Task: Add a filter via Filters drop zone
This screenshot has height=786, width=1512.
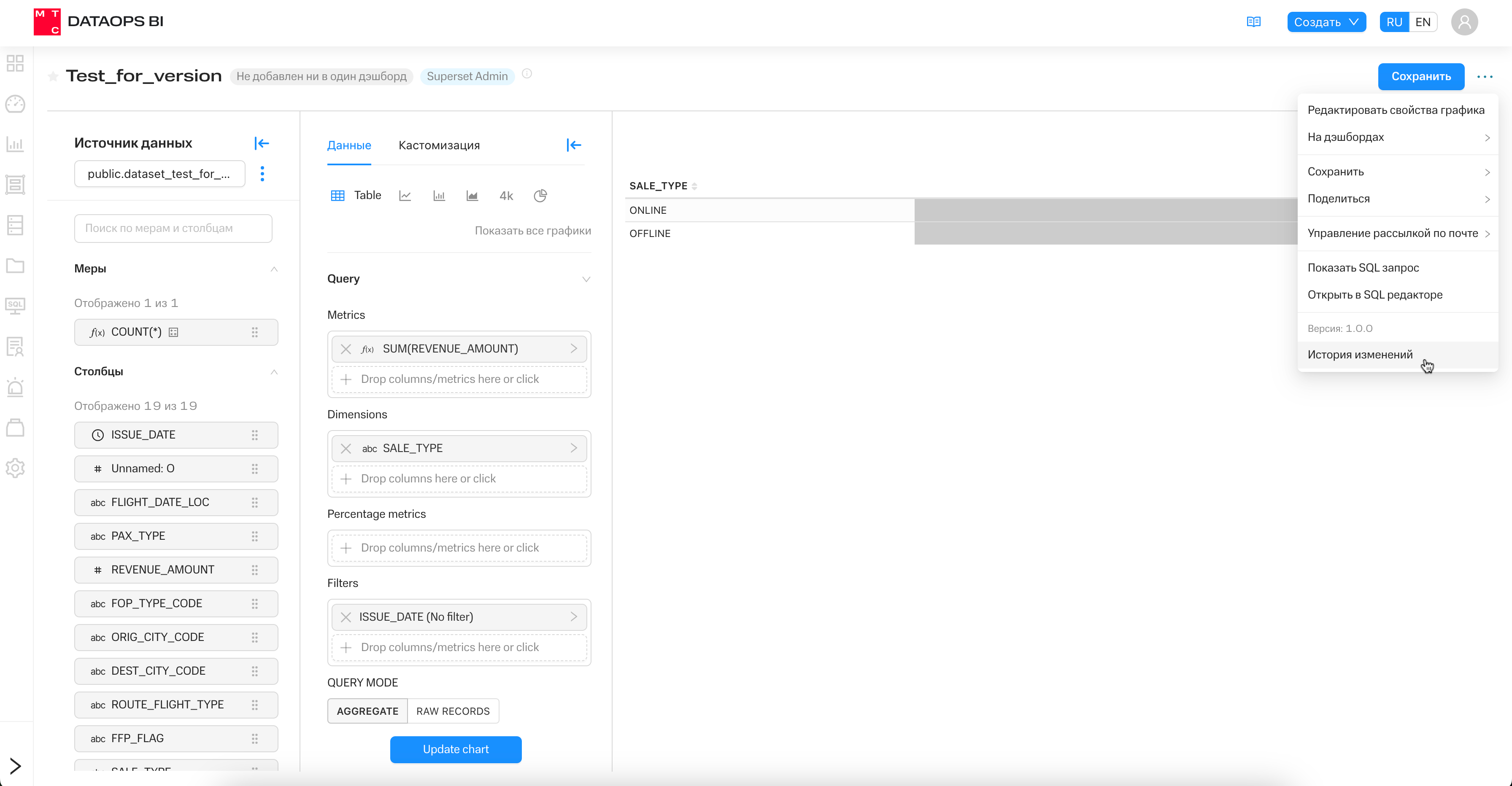Action: [x=459, y=648]
